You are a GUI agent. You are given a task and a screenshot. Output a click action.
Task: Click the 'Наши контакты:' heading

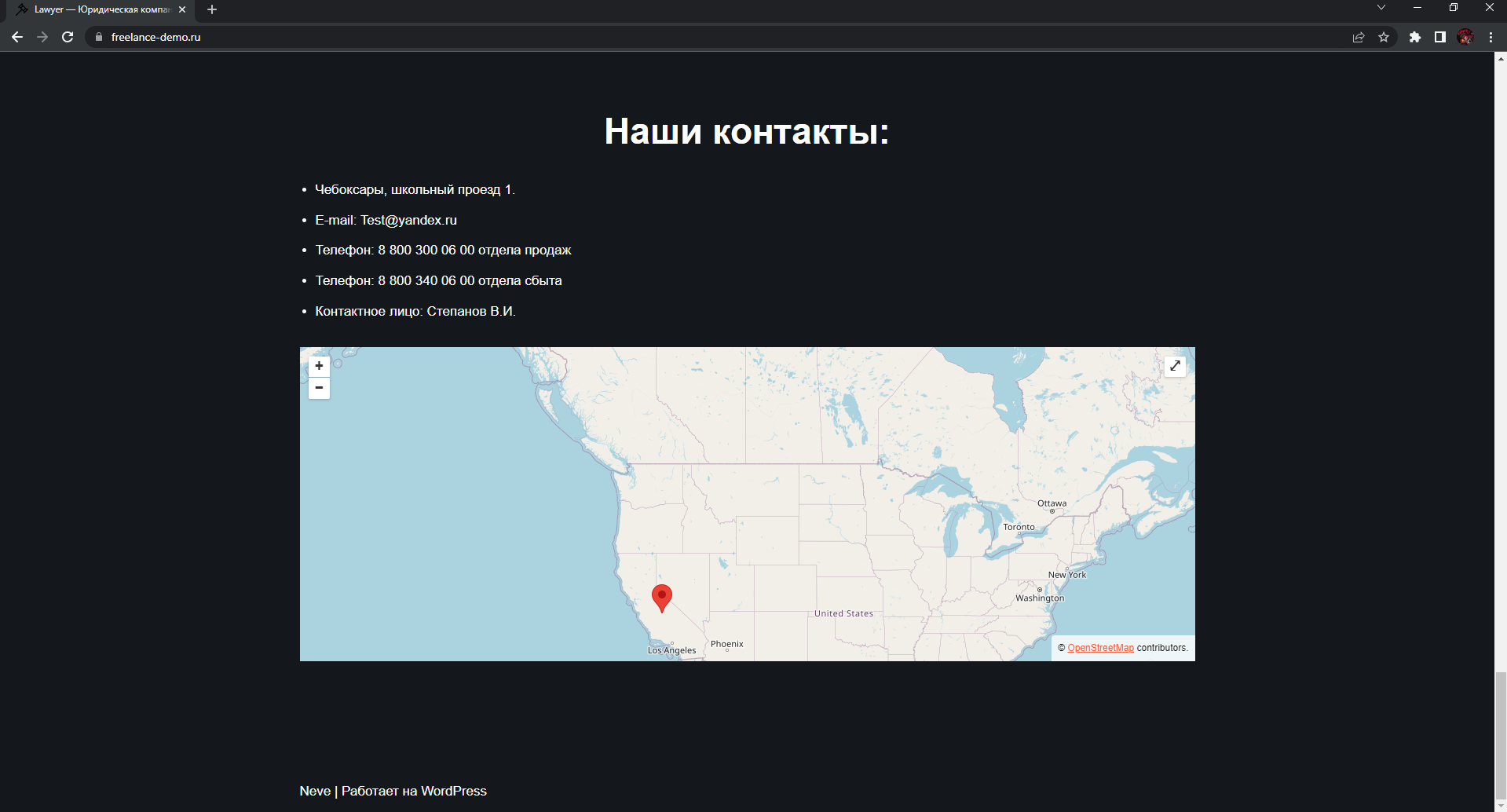[x=746, y=131]
